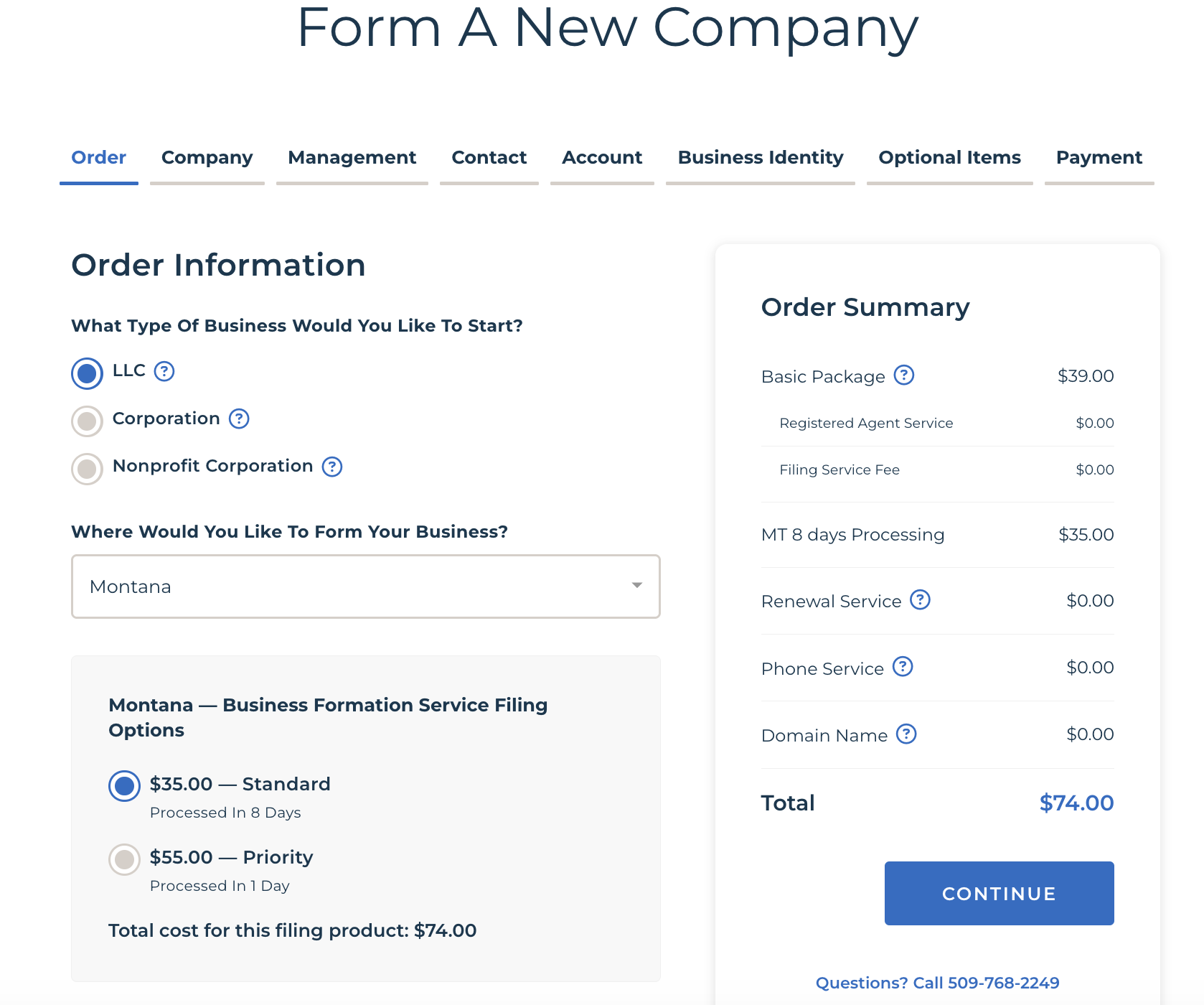Image resolution: width=1204 pixels, height=1005 pixels.
Task: Open the Business Identity tab
Action: (760, 158)
